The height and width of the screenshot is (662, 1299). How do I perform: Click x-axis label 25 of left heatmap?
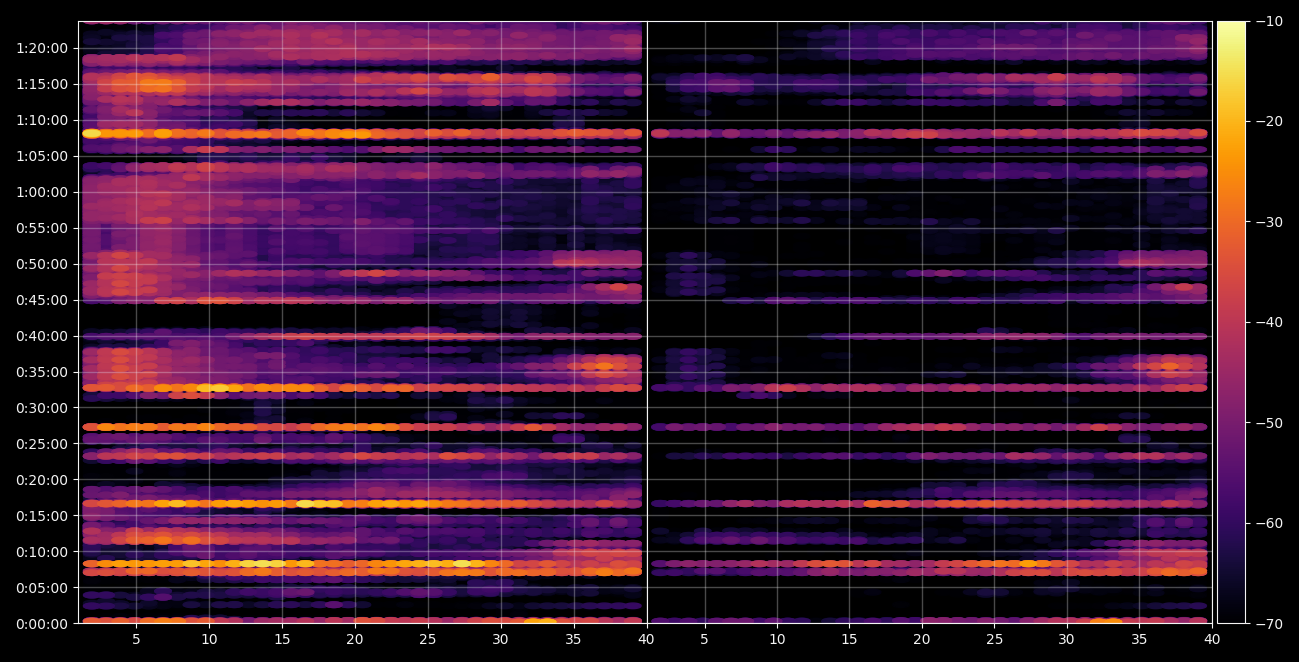point(428,639)
